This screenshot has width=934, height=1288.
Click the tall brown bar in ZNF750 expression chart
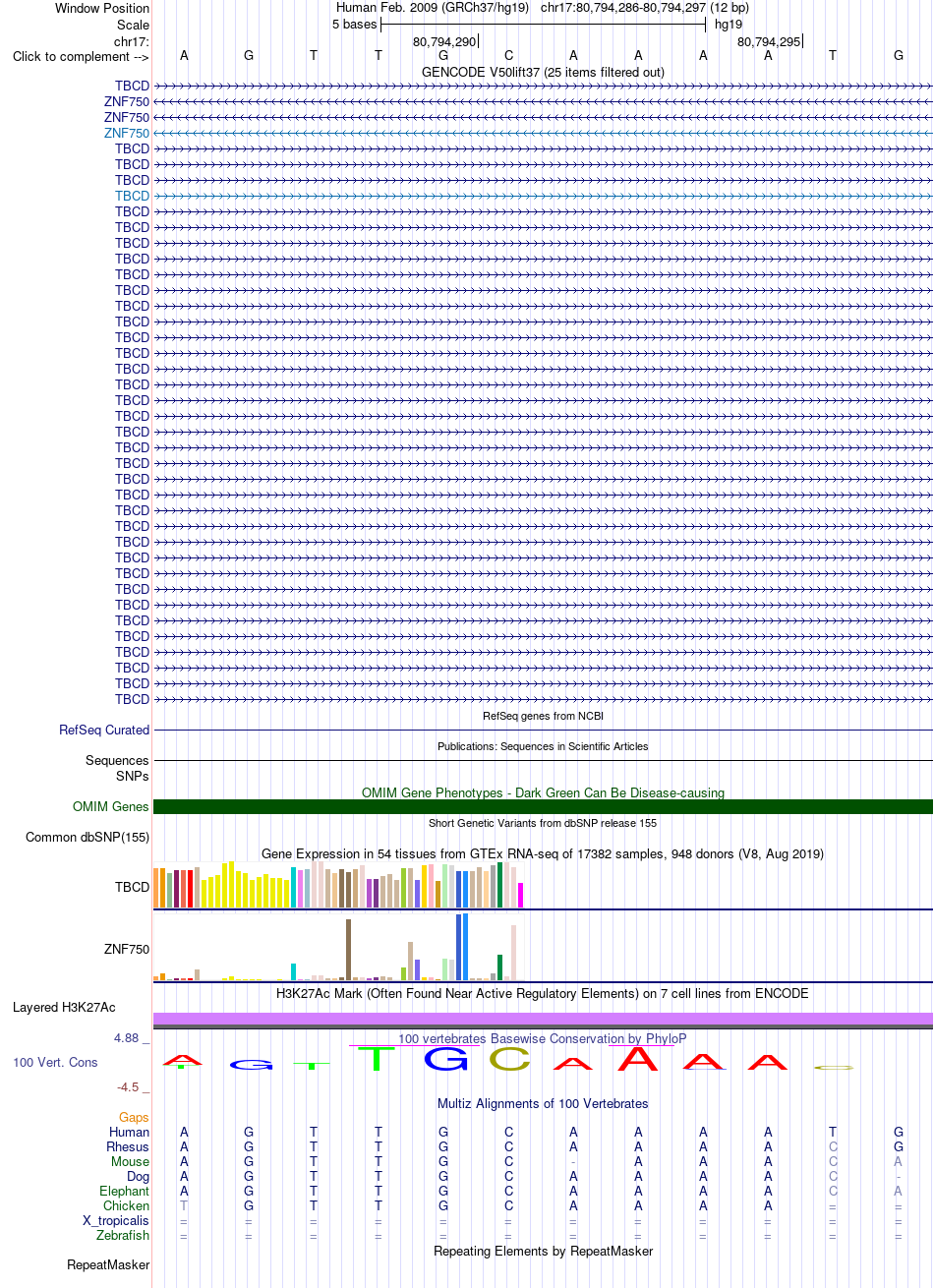click(x=348, y=950)
